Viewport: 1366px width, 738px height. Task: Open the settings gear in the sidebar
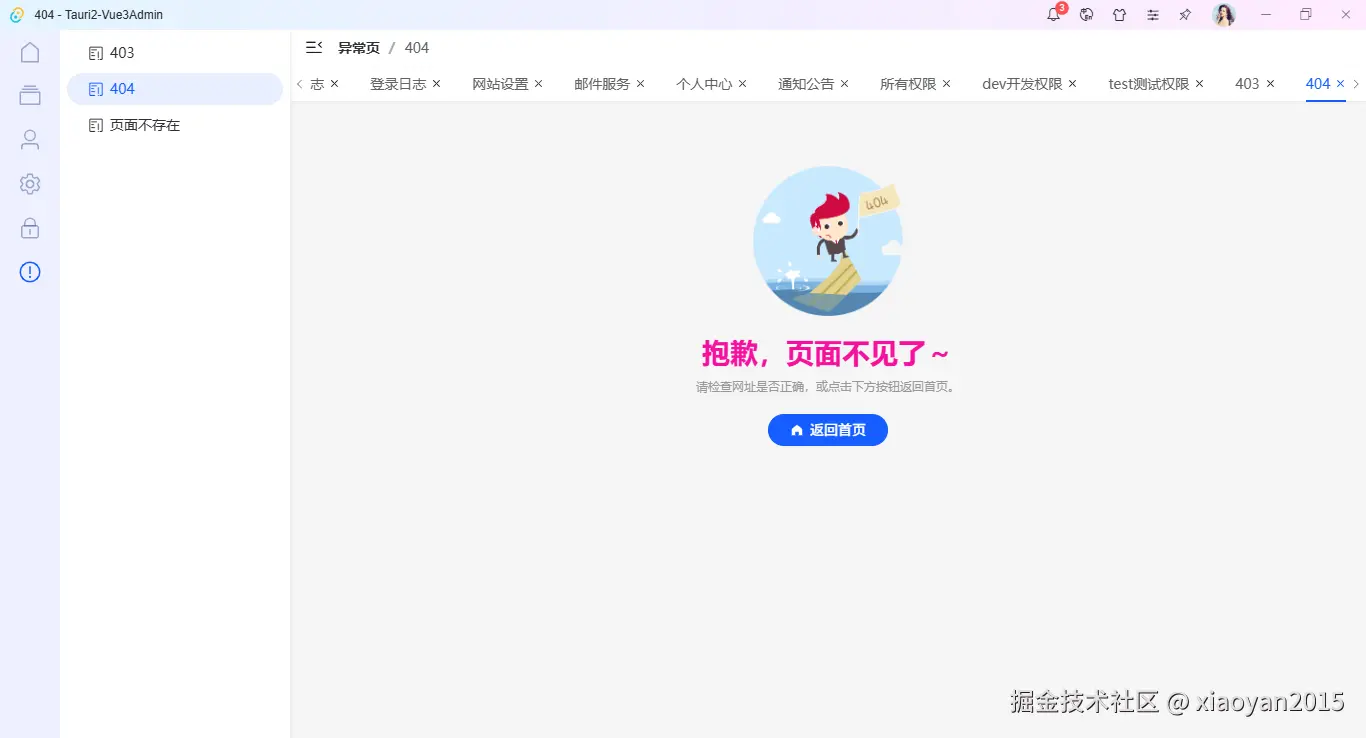[30, 183]
